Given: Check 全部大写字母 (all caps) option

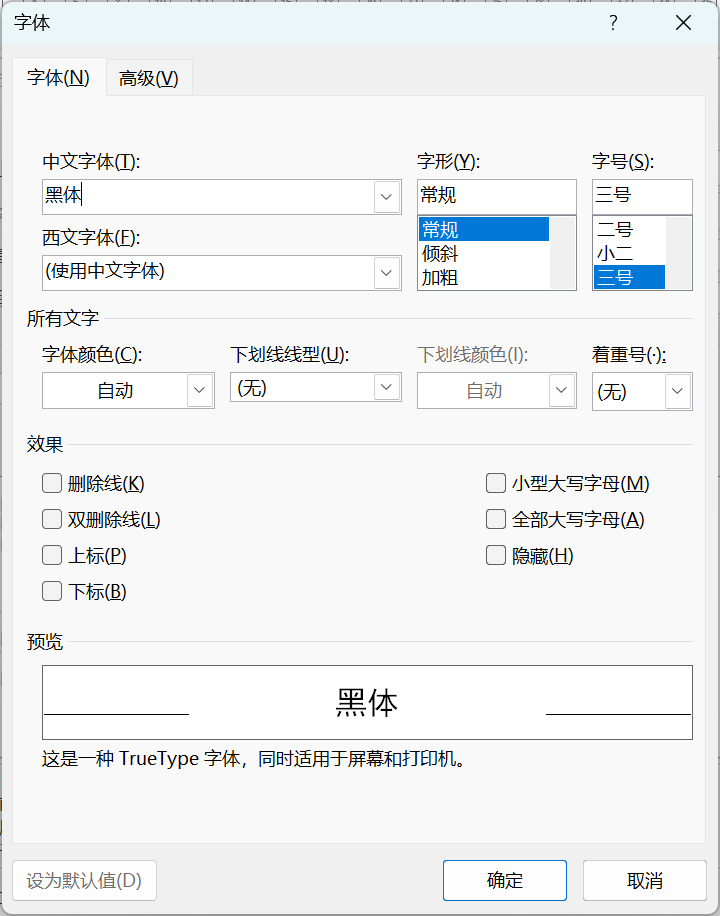Looking at the screenshot, I should click(496, 519).
